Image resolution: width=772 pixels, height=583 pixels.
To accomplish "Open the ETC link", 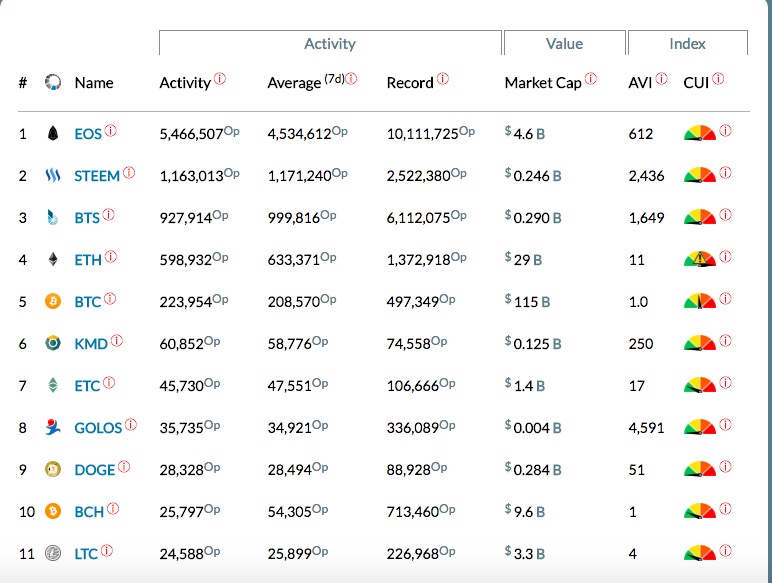I will (x=87, y=386).
